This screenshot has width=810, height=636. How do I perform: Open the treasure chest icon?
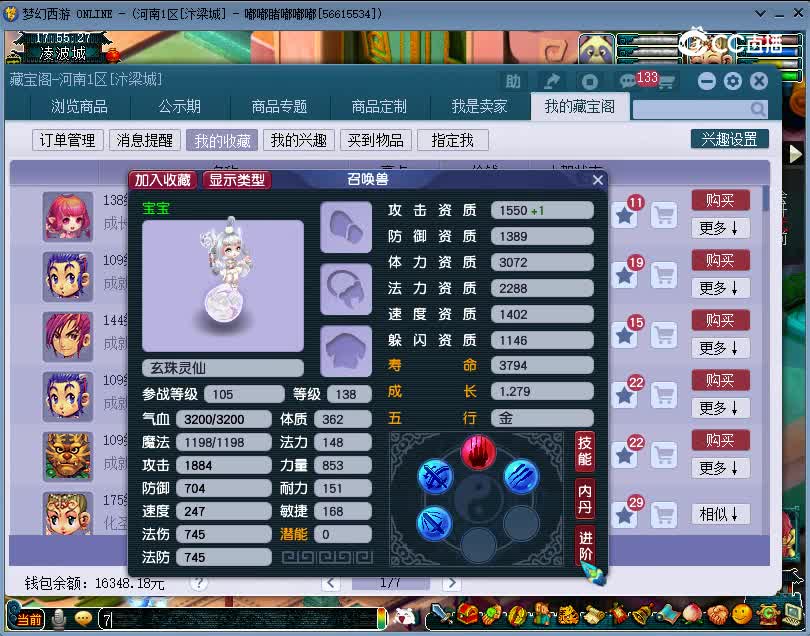tap(466, 614)
